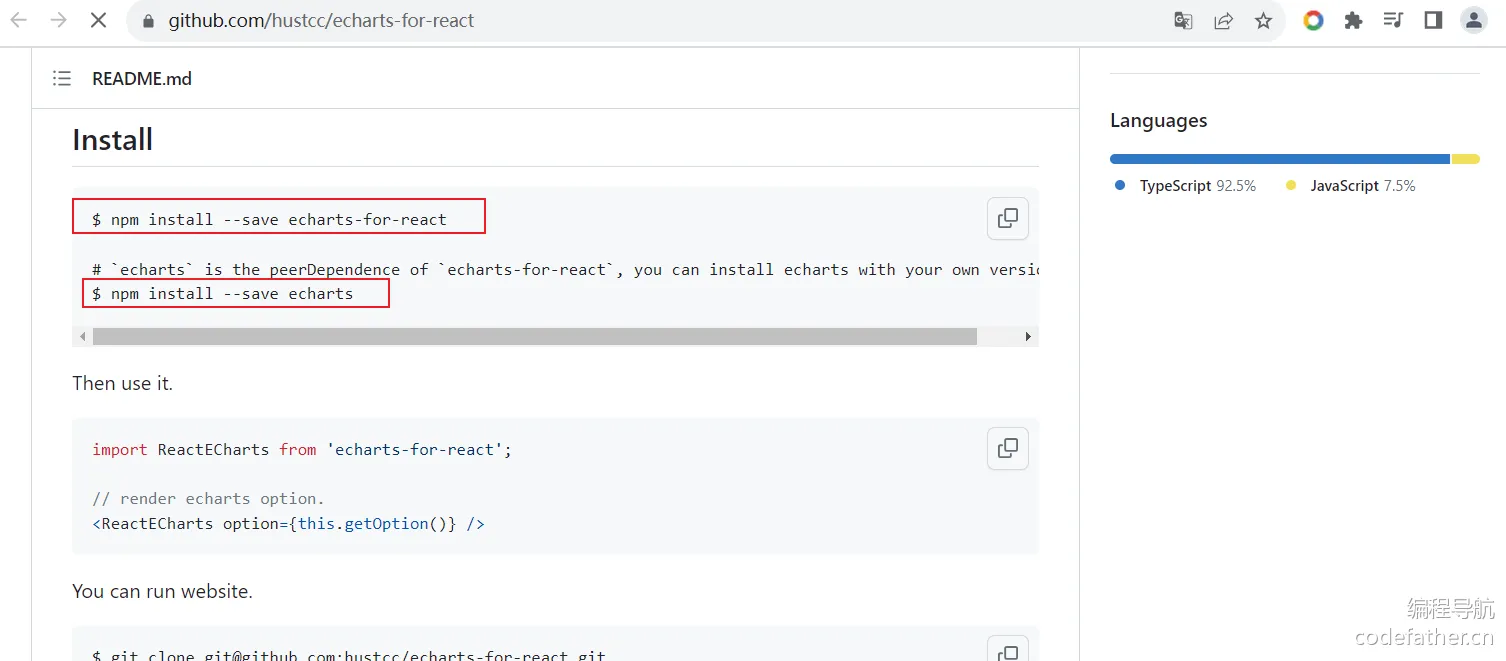The height and width of the screenshot is (661, 1506).
Task: Click '// render echarts option.' comment
Action: (208, 499)
